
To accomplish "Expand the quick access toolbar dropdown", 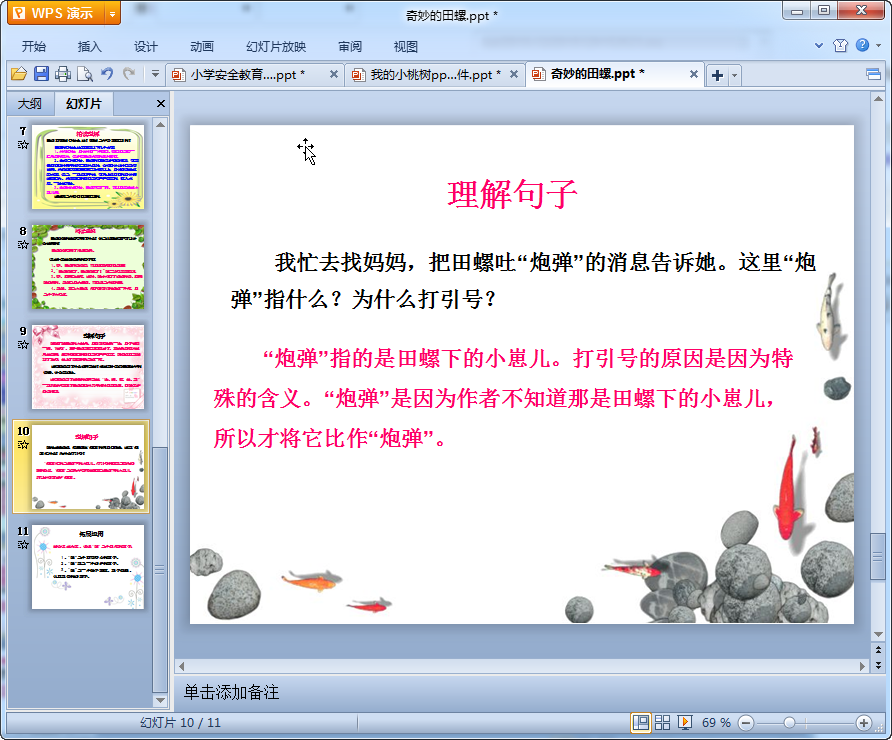I will (155, 74).
